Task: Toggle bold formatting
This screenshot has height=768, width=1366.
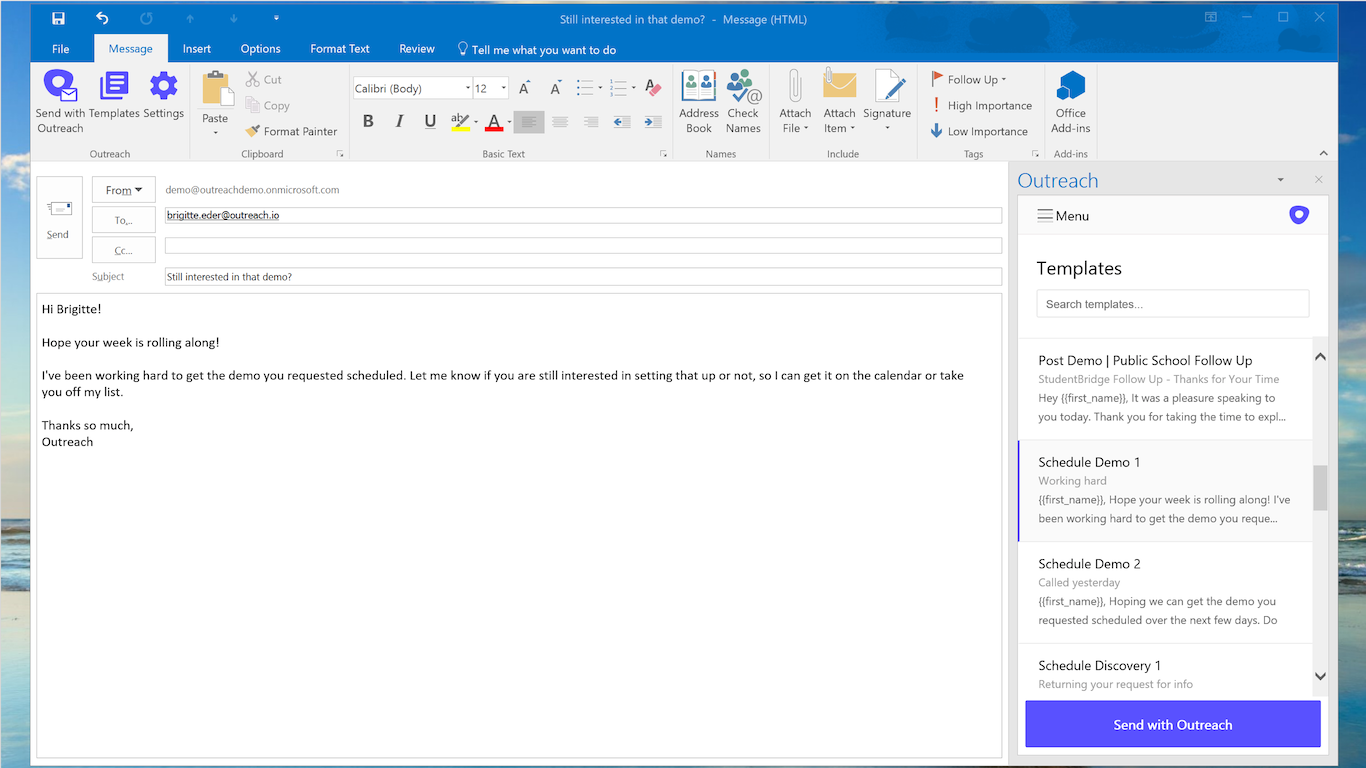Action: 368,120
